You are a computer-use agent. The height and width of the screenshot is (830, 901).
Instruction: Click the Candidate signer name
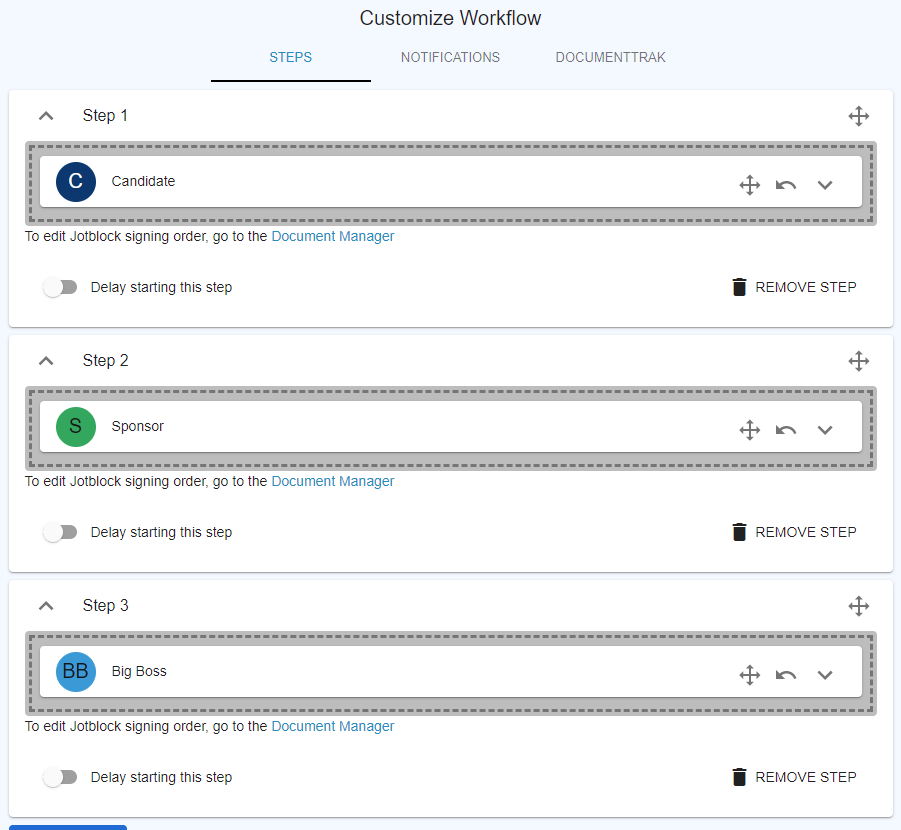click(x=143, y=181)
